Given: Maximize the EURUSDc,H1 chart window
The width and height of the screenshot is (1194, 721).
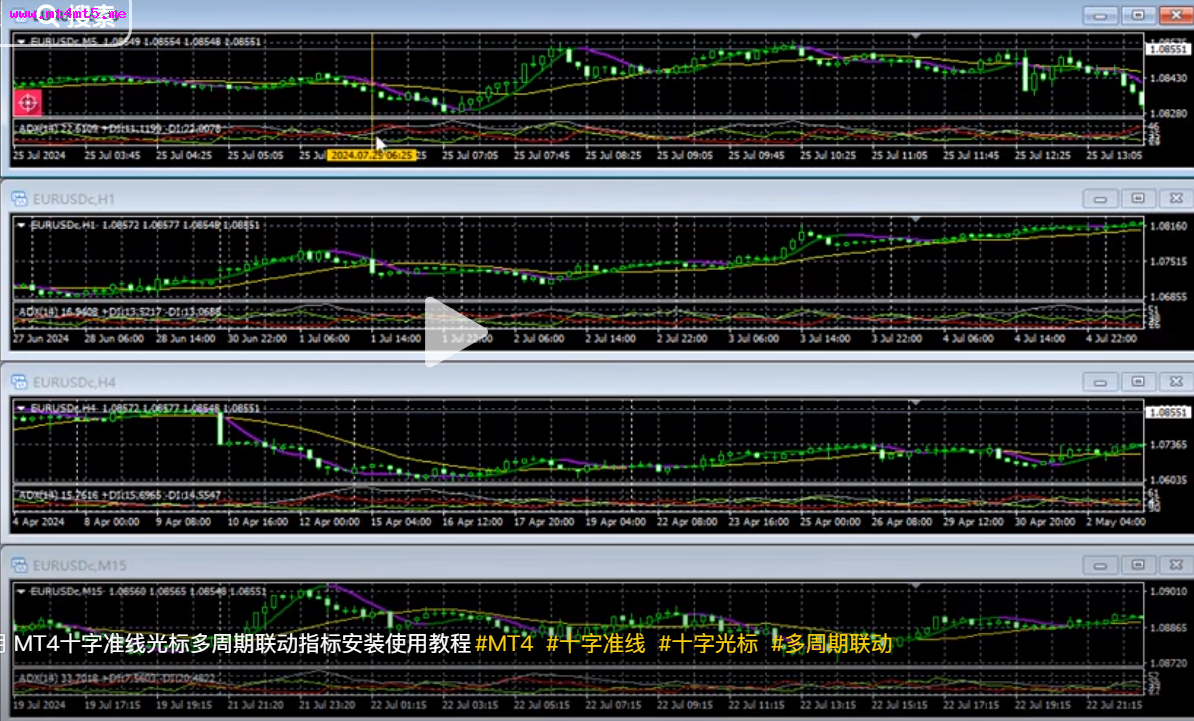Looking at the screenshot, I should (x=1138, y=199).
